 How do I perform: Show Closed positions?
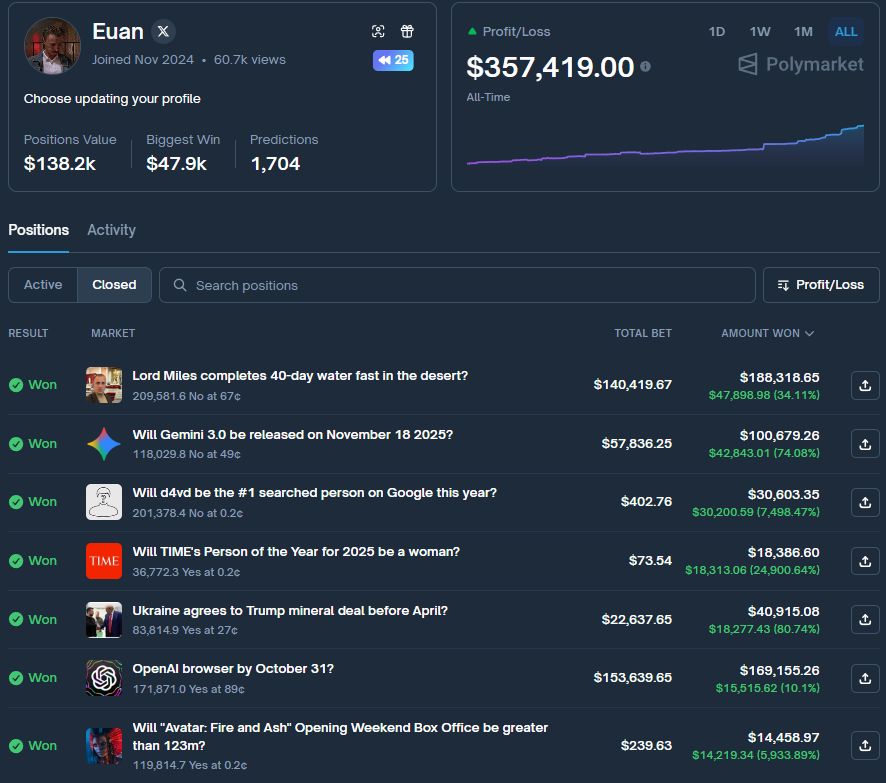click(114, 285)
